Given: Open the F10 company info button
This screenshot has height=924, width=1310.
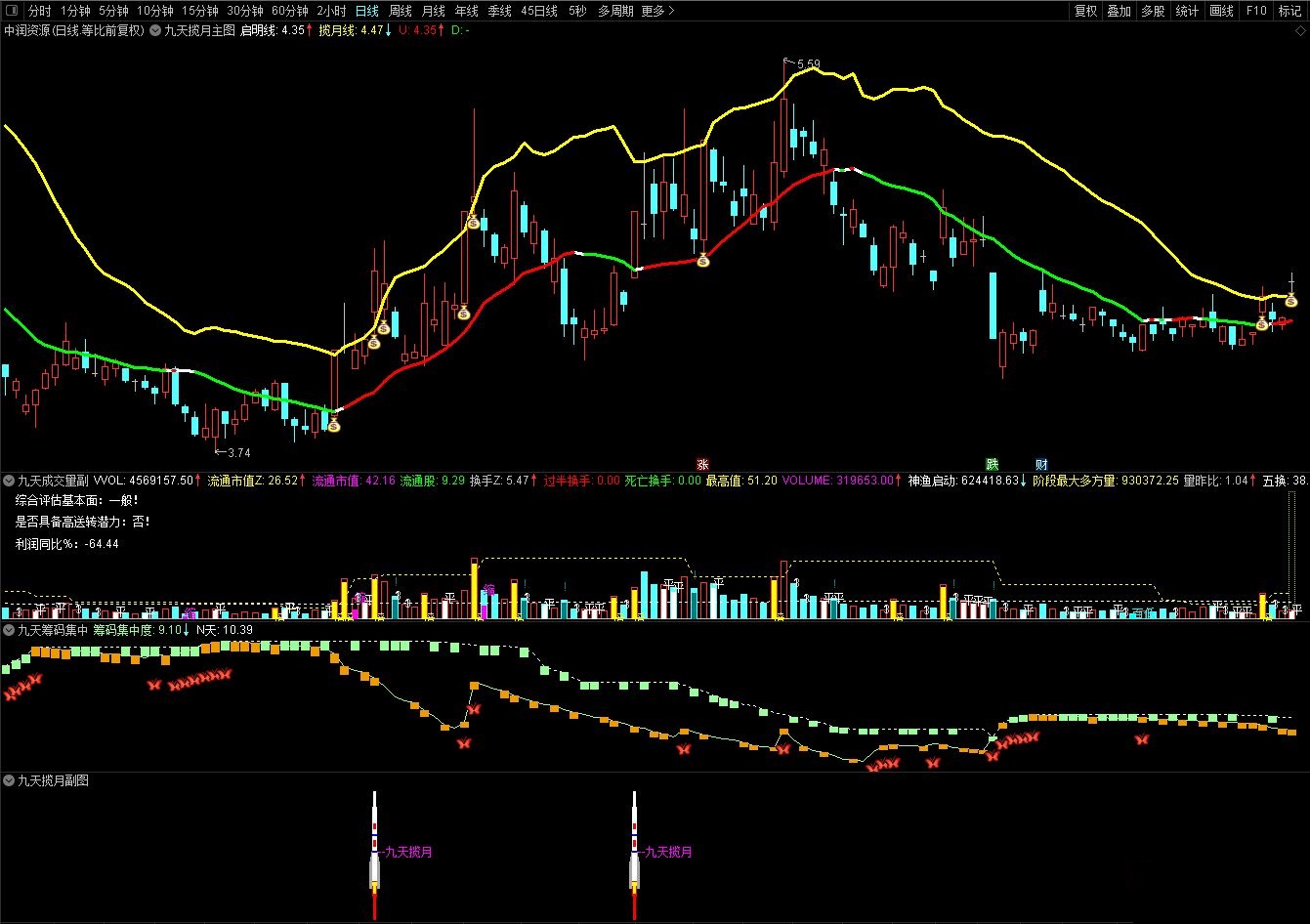Looking at the screenshot, I should point(1256,11).
